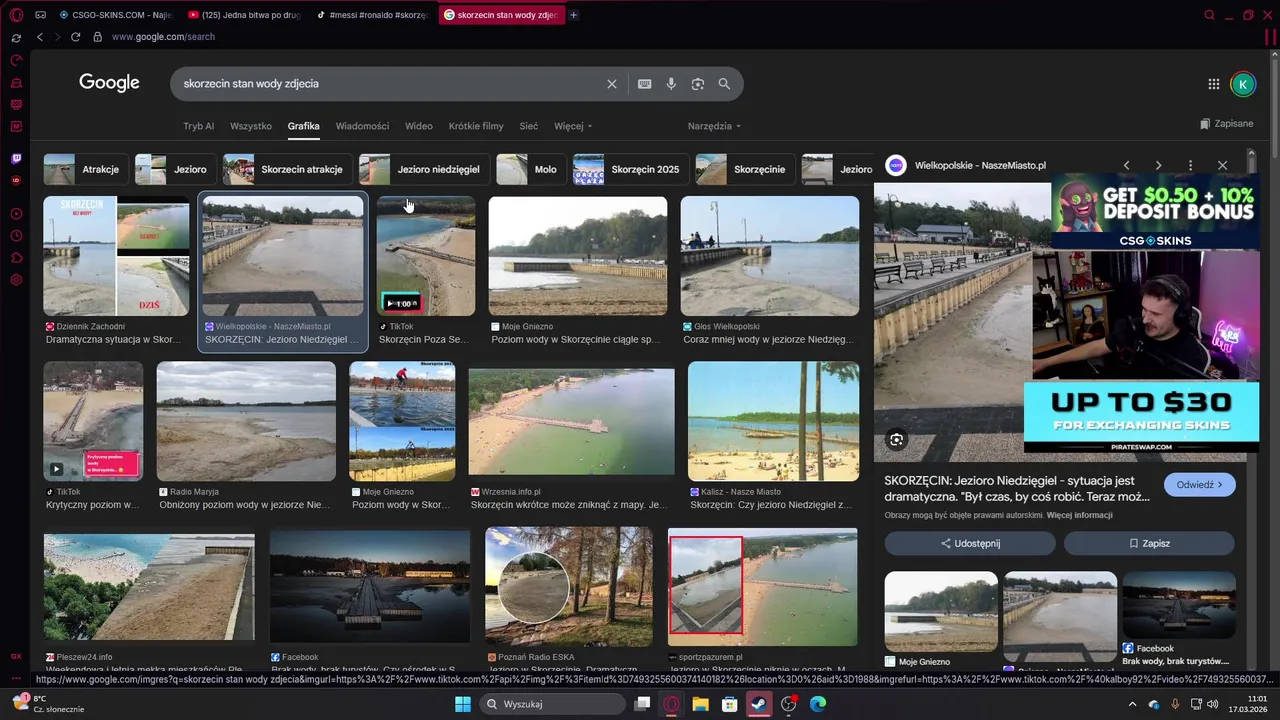
Task: Click the Odwiedź visit button
Action: [1199, 485]
